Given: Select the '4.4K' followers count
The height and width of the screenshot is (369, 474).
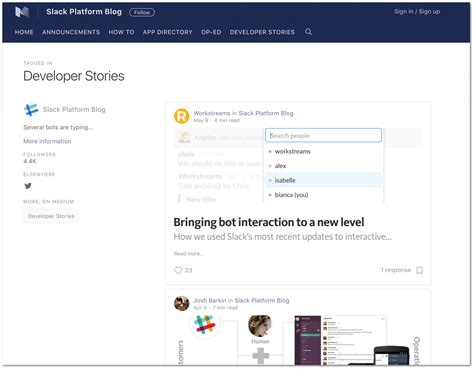Looking at the screenshot, I should click(30, 161).
